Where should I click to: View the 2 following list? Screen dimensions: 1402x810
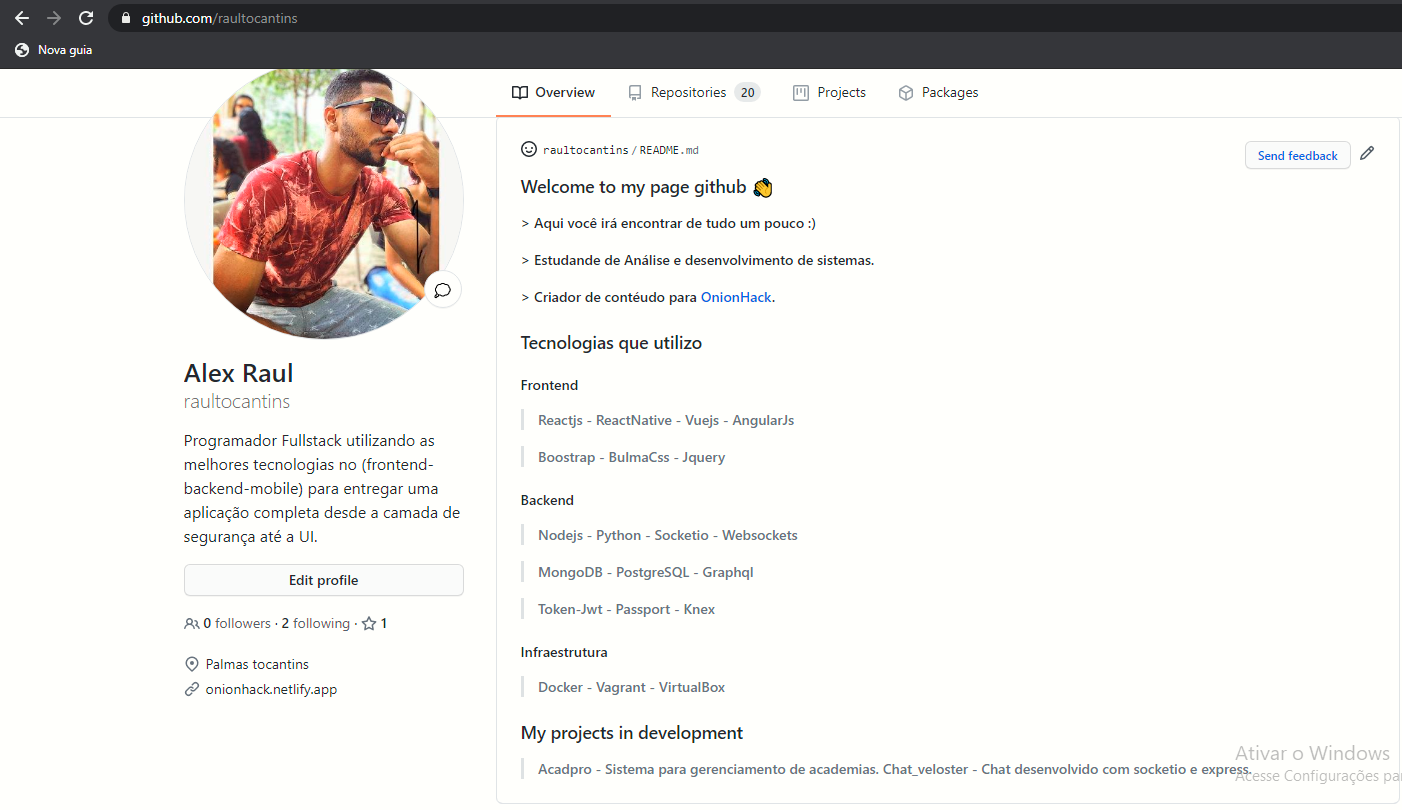(x=316, y=622)
